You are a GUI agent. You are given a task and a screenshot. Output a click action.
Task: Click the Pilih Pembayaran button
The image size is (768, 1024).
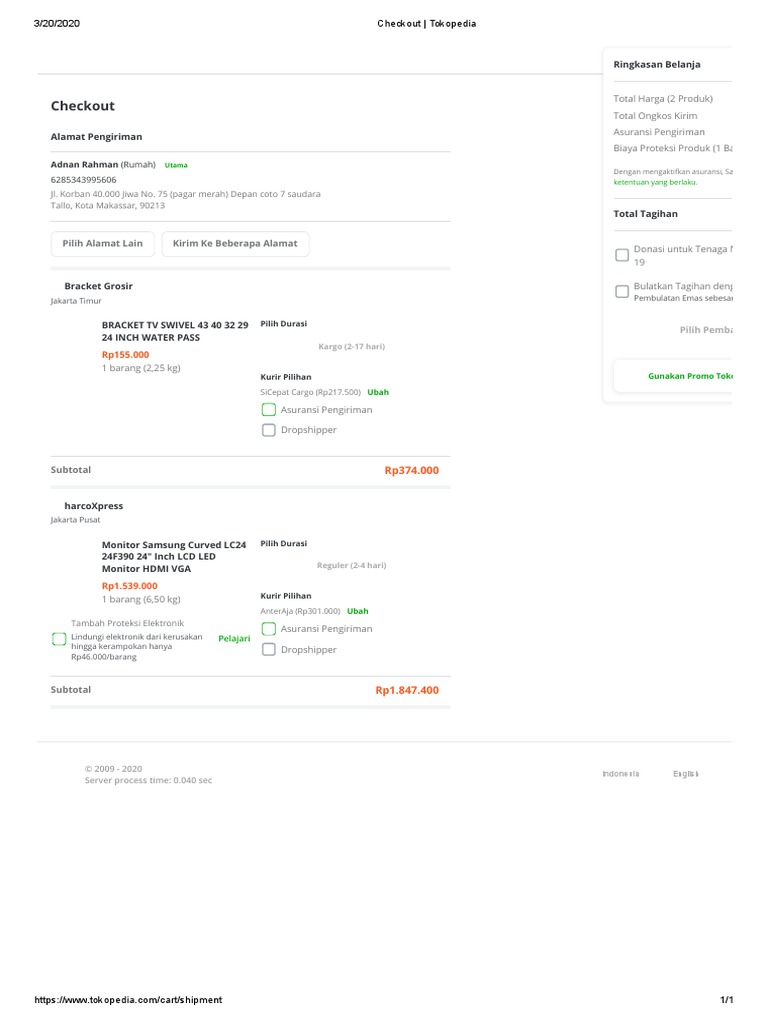point(705,329)
